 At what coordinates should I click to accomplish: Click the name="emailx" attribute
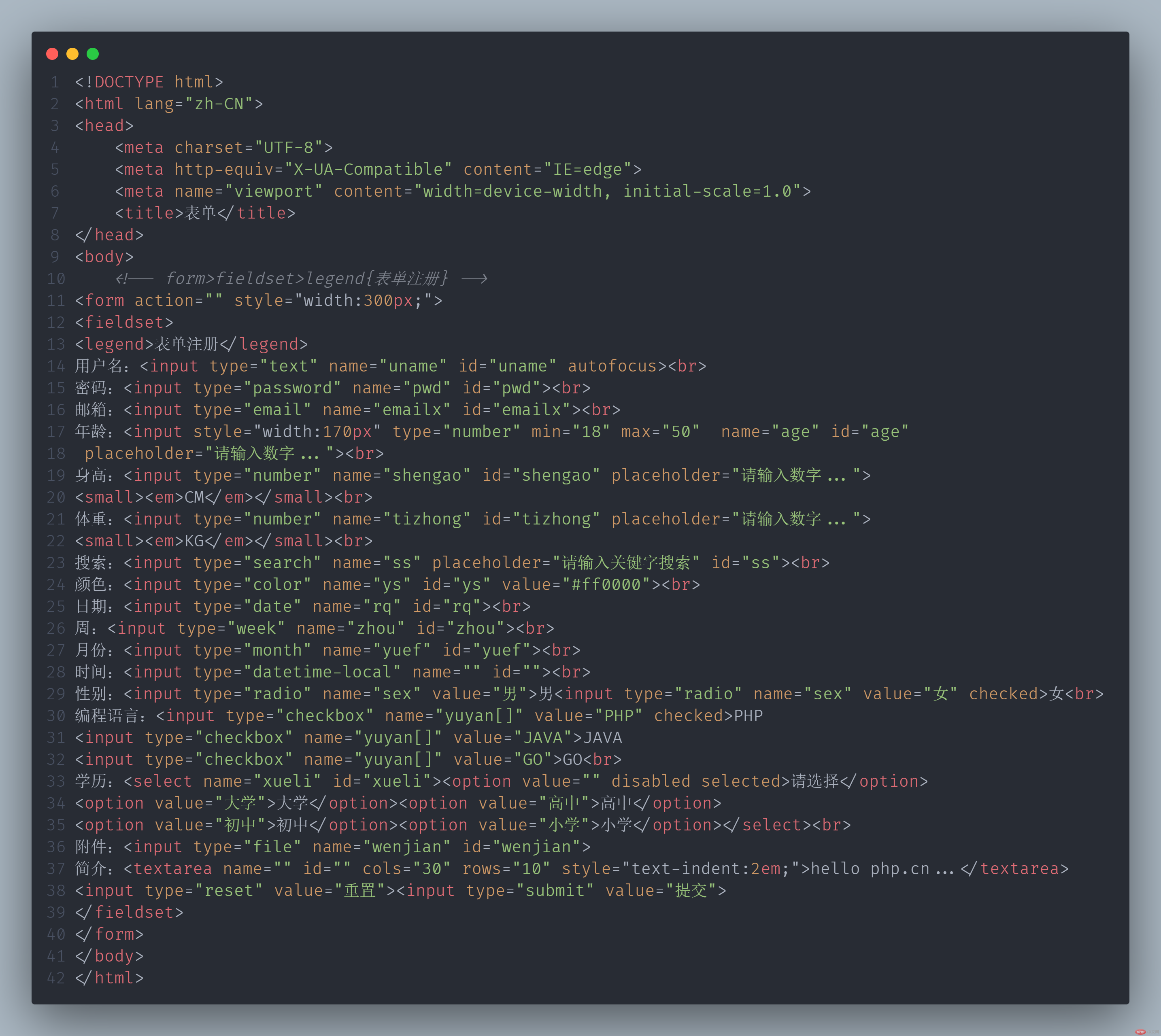pos(387,410)
